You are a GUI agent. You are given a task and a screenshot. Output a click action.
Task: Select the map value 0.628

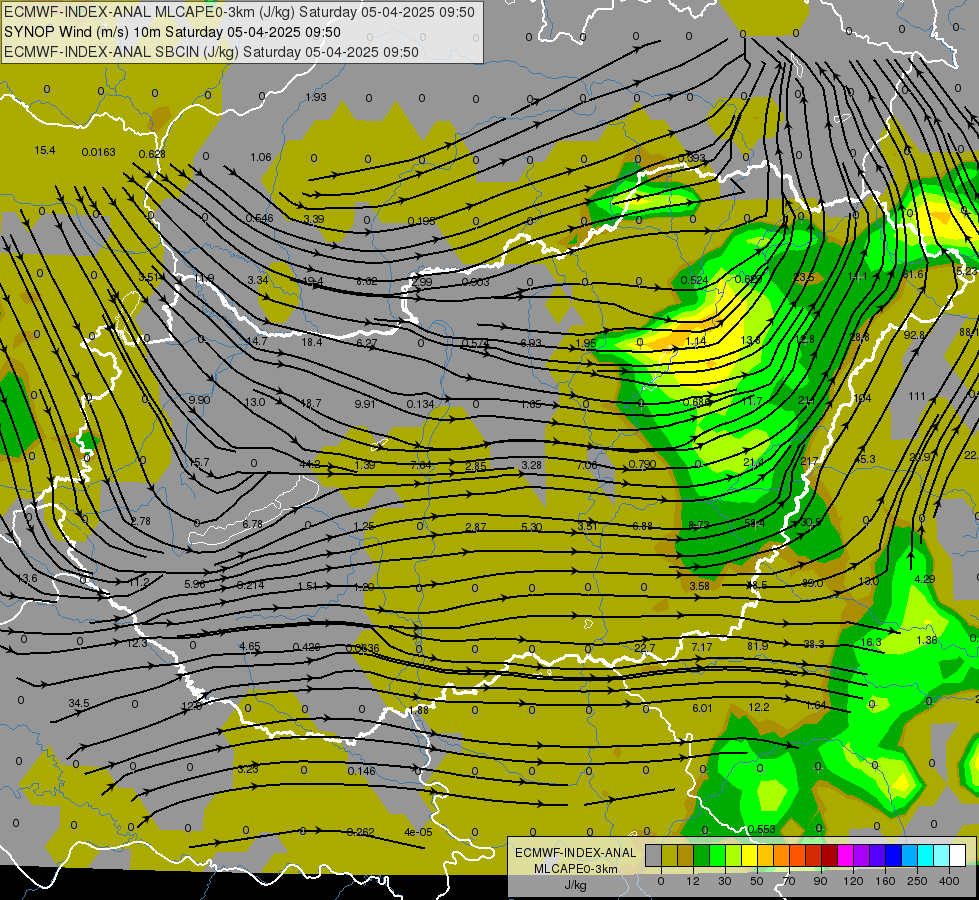(x=152, y=154)
